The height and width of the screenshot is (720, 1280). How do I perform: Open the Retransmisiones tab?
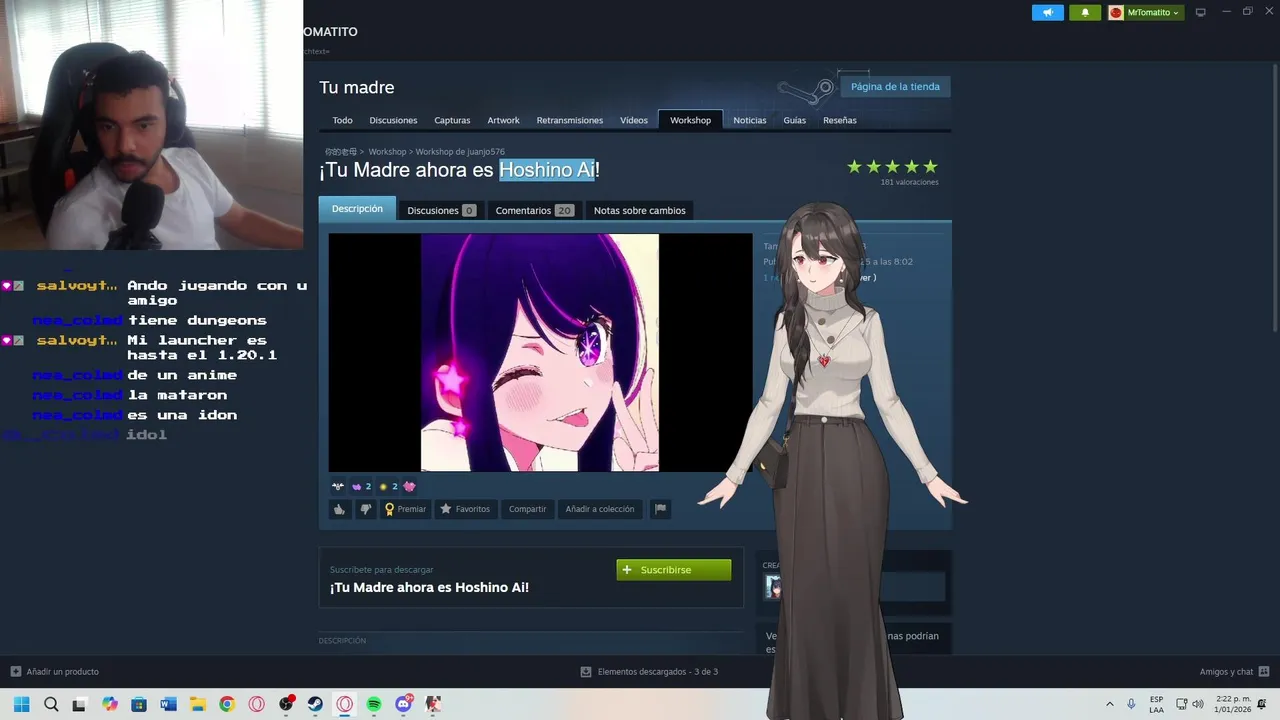pos(570,120)
